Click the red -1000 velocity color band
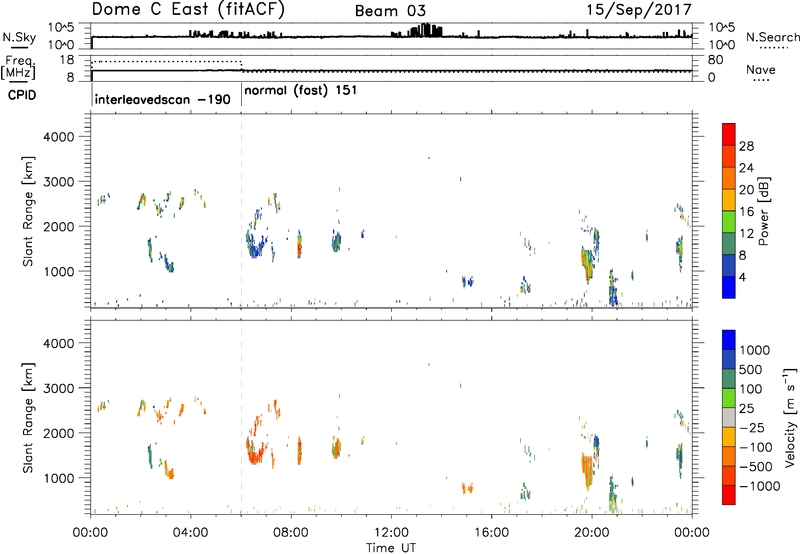Viewport: 800px width, 554px height. click(729, 495)
